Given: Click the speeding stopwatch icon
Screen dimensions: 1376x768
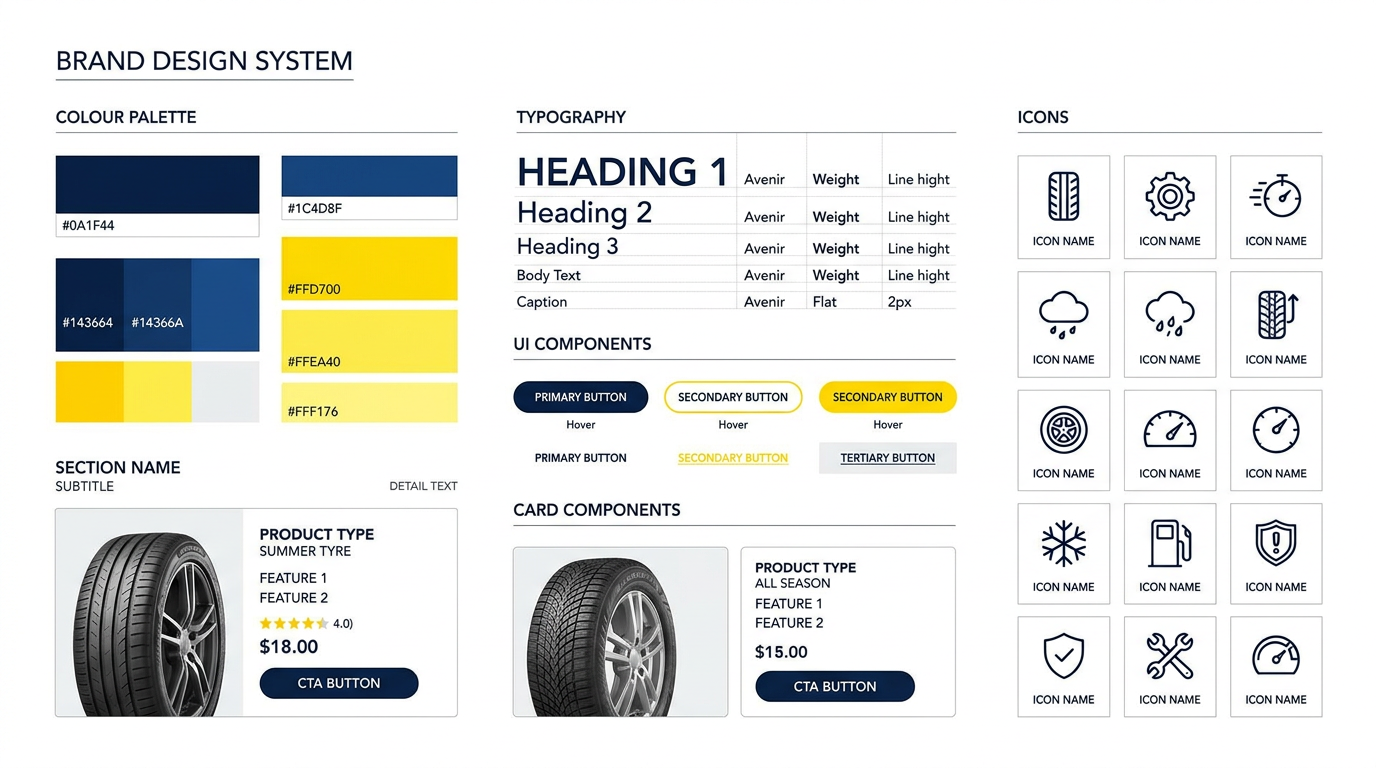Looking at the screenshot, I should 1276,196.
